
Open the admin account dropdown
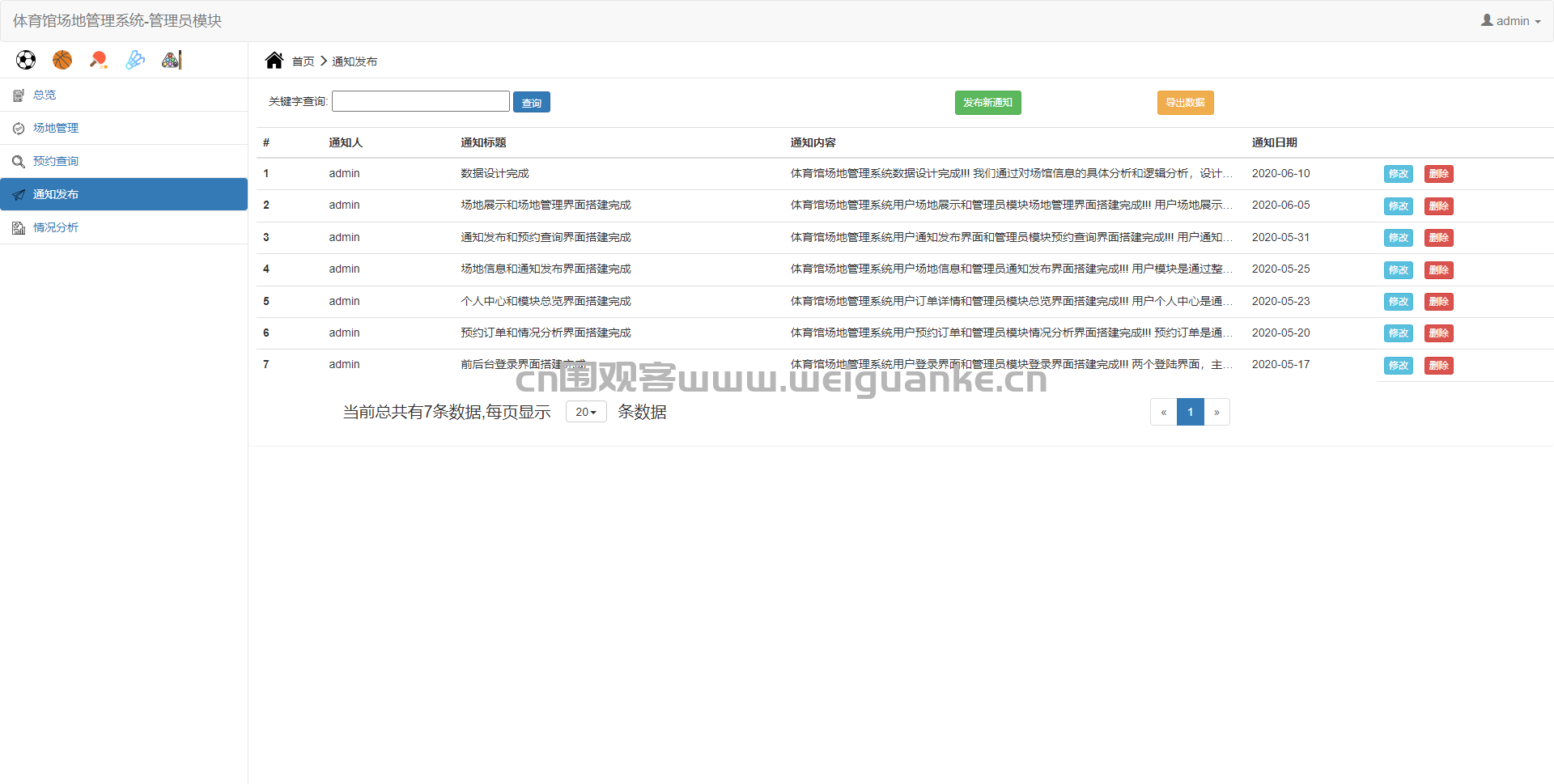pos(1511,21)
